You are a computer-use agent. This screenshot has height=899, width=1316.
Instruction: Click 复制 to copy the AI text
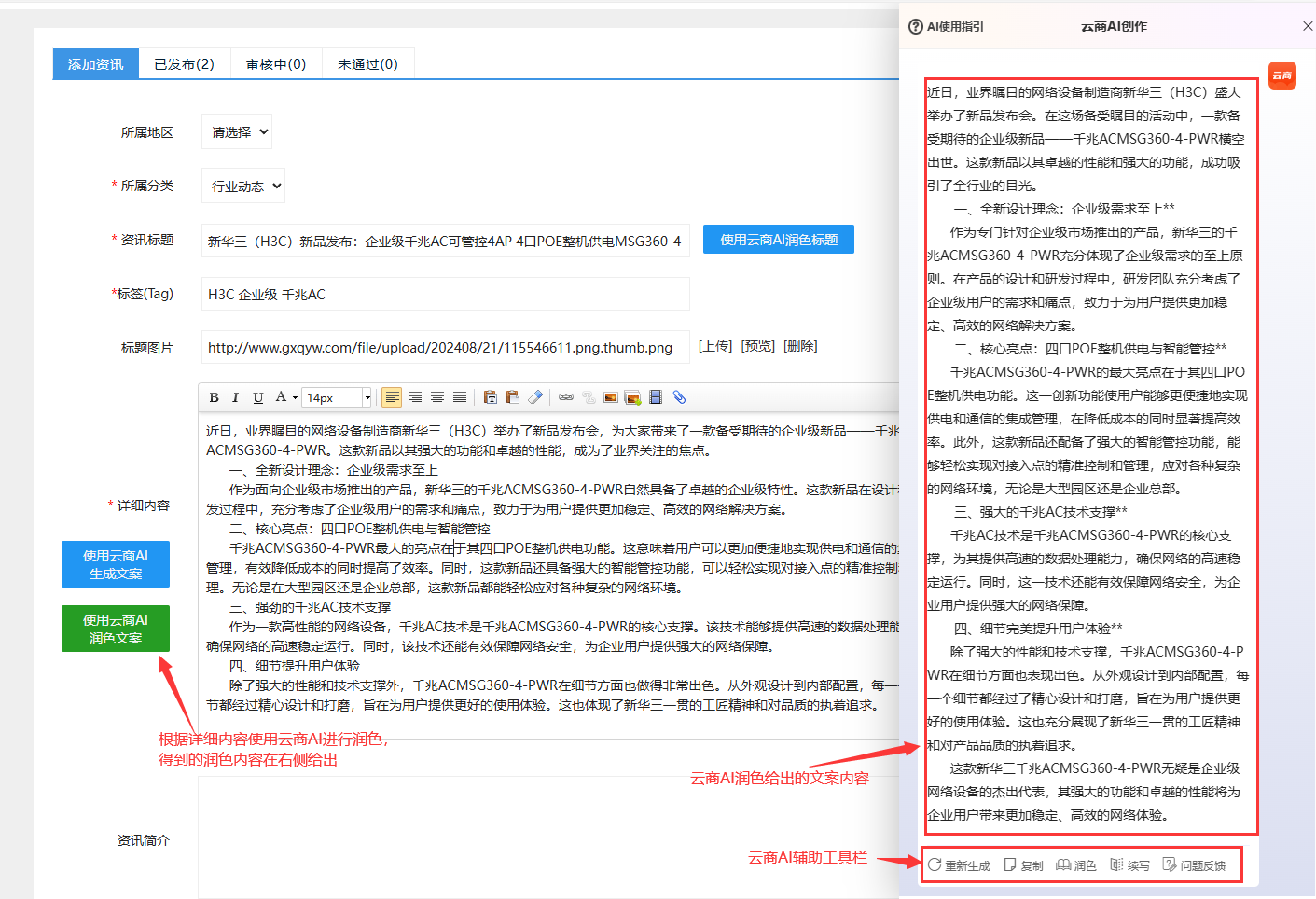click(x=1023, y=865)
